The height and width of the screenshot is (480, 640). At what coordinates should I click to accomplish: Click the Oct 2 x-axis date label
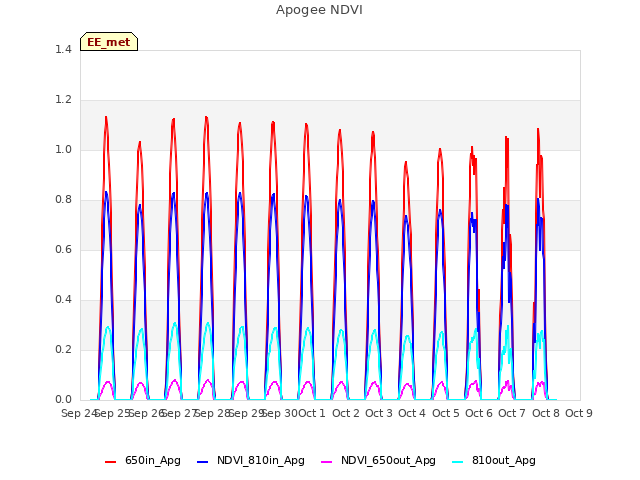coord(346,413)
